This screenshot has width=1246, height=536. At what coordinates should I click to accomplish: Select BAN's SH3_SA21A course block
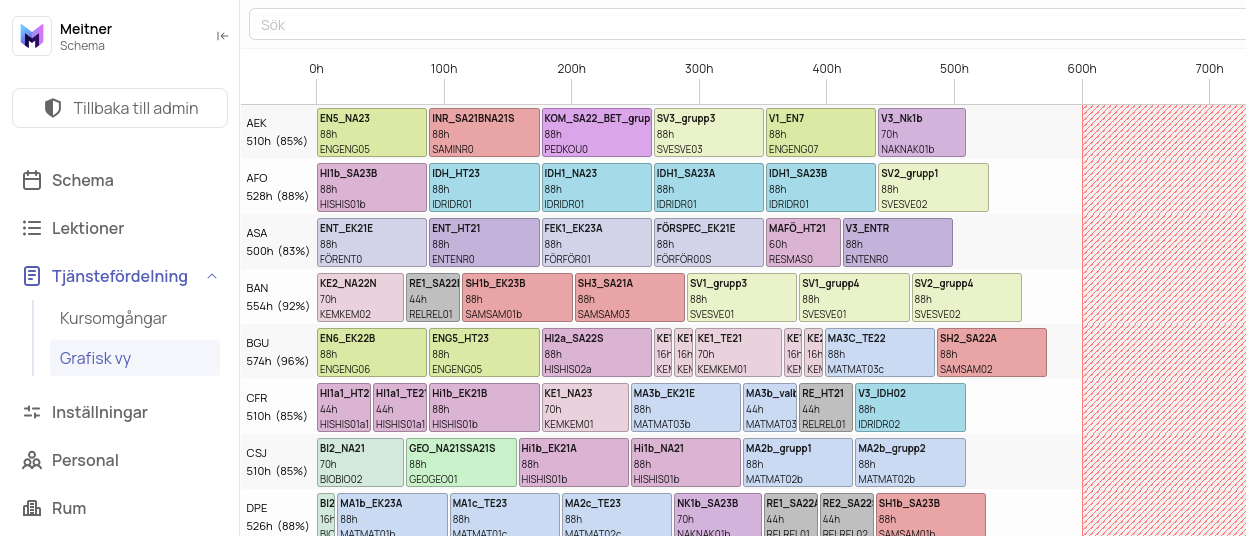coord(630,298)
